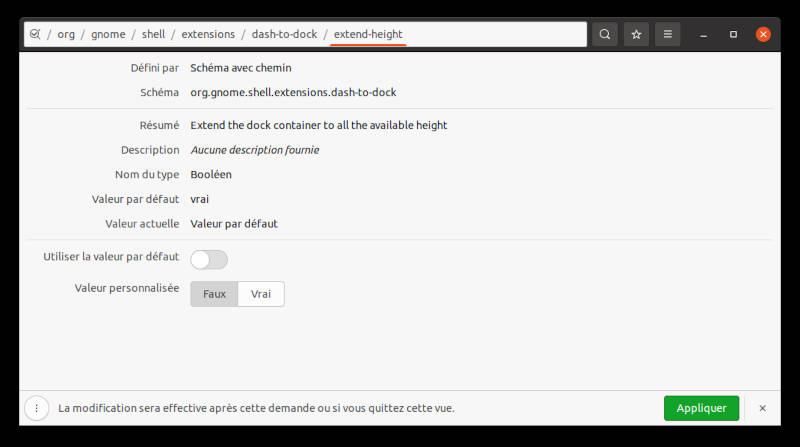The image size is (800, 447).
Task: Click the green Appliquer button
Action: pos(701,408)
